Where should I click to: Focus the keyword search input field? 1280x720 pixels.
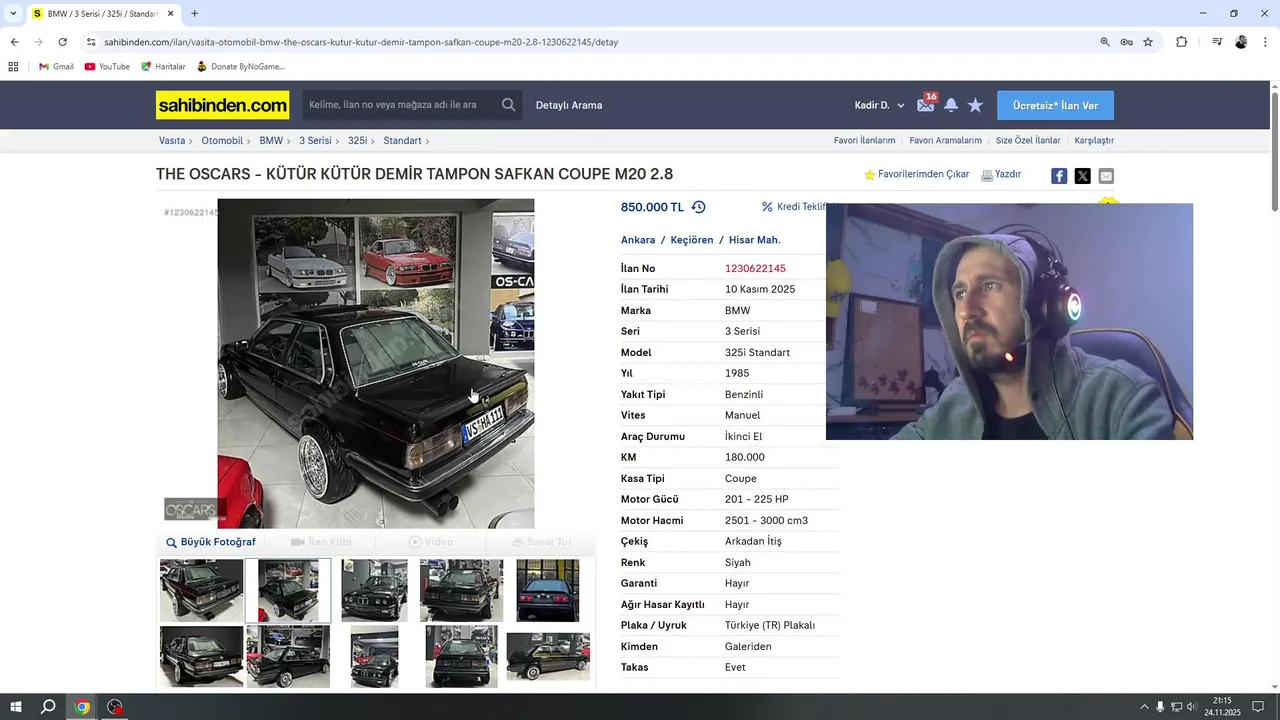point(400,105)
